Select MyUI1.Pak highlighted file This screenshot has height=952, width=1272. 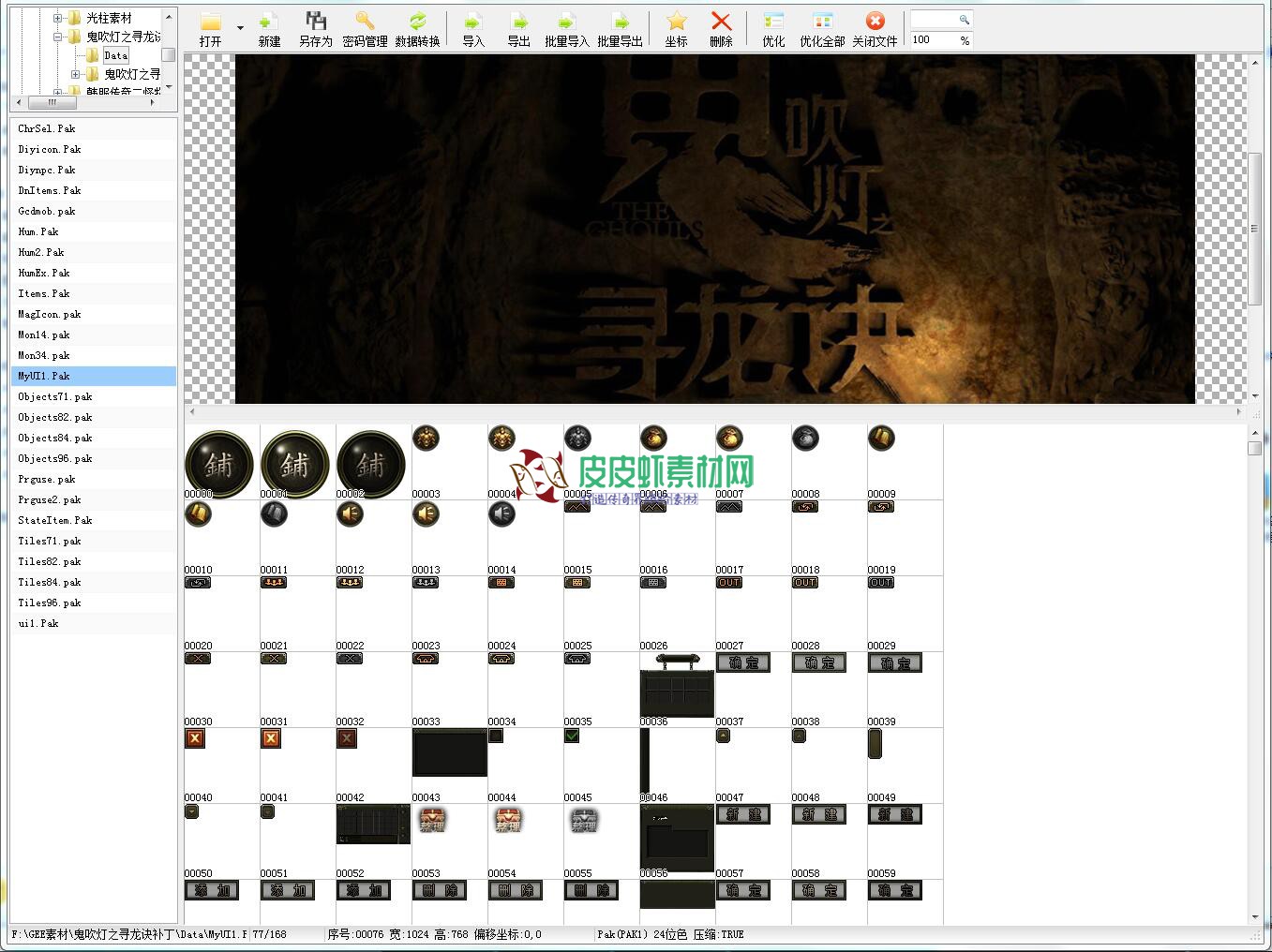point(93,376)
